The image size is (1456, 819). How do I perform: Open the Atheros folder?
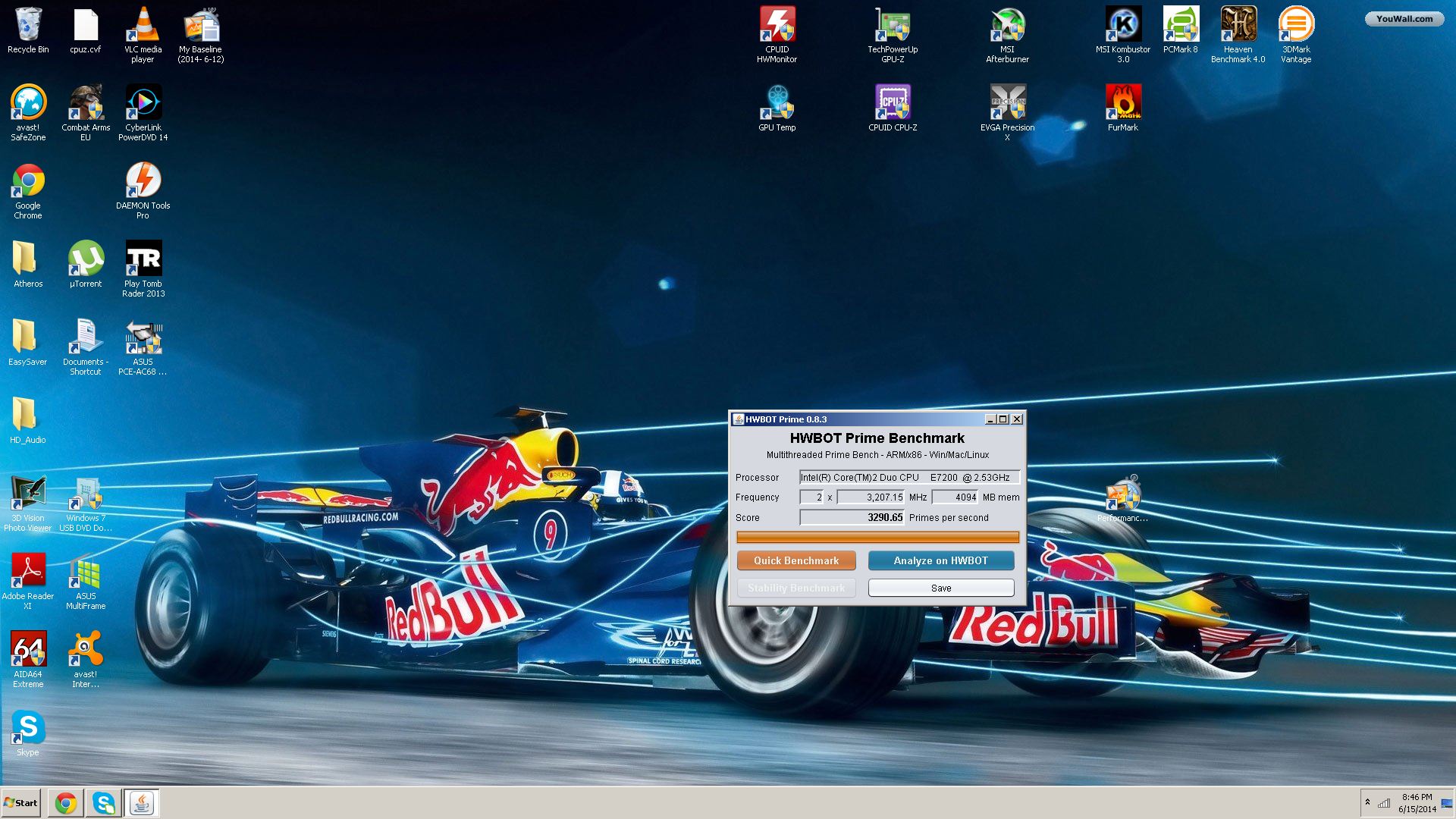coord(28,264)
